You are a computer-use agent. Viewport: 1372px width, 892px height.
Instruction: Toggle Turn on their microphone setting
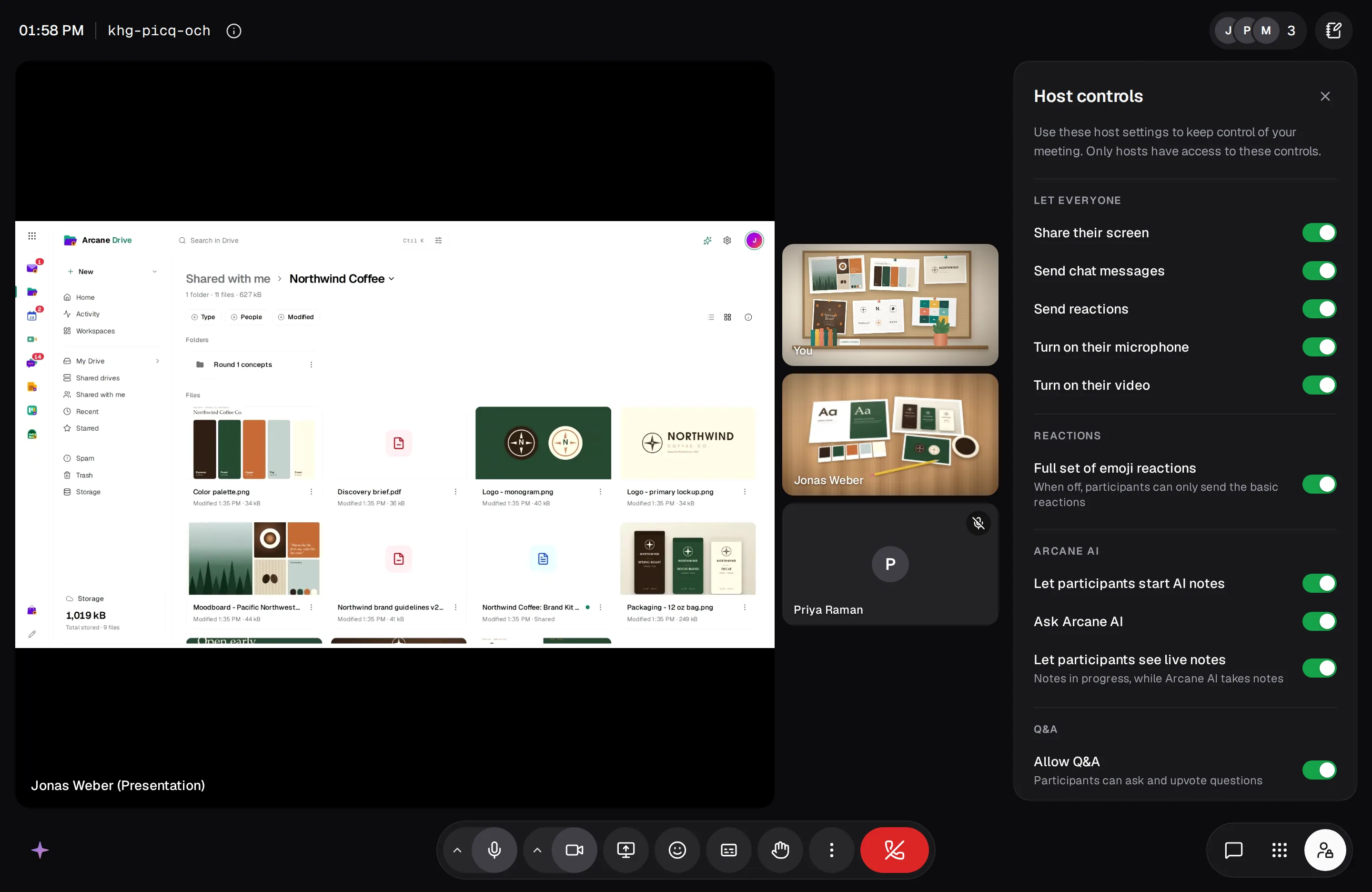[x=1319, y=347]
